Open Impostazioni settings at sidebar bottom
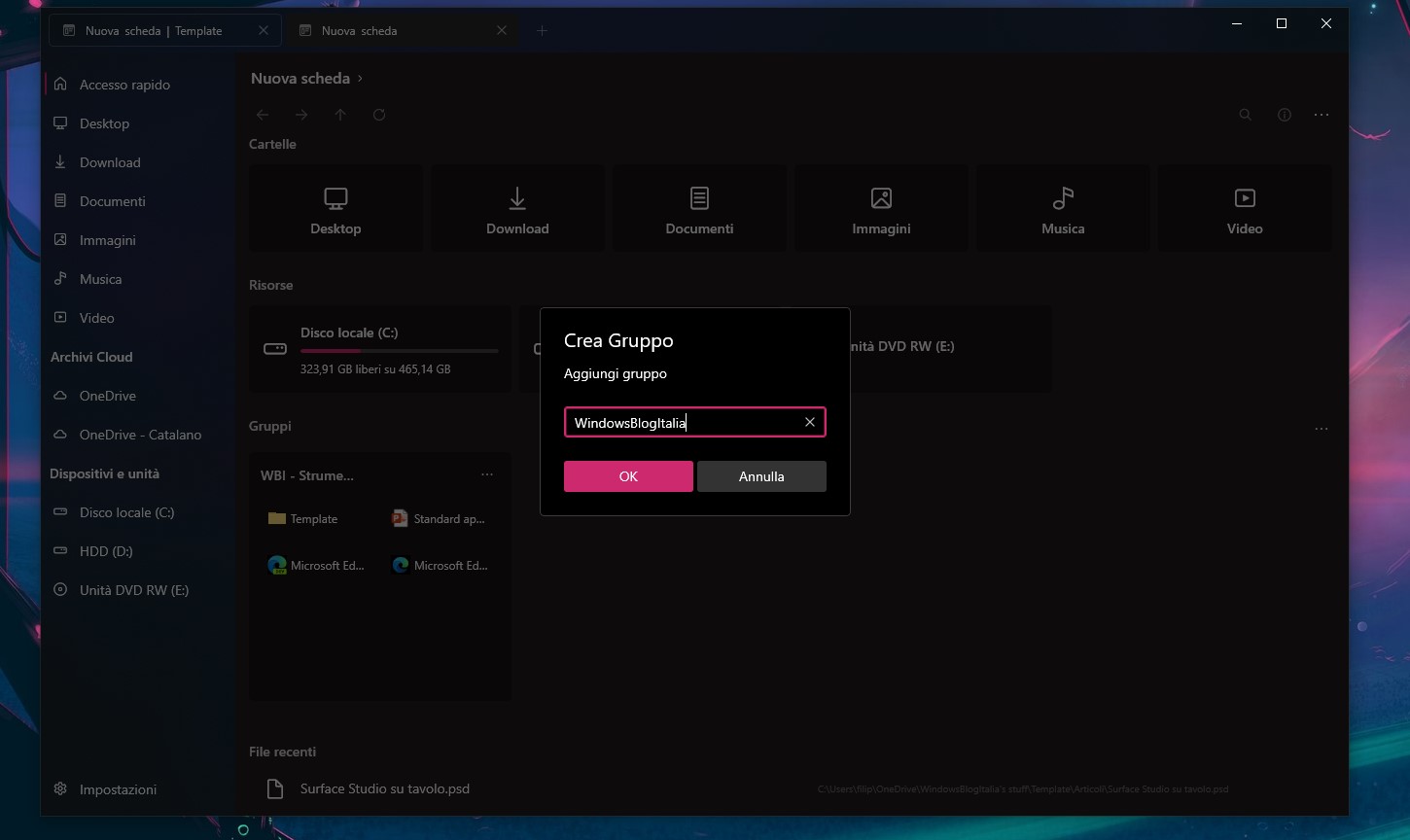Image resolution: width=1410 pixels, height=840 pixels. 137,789
